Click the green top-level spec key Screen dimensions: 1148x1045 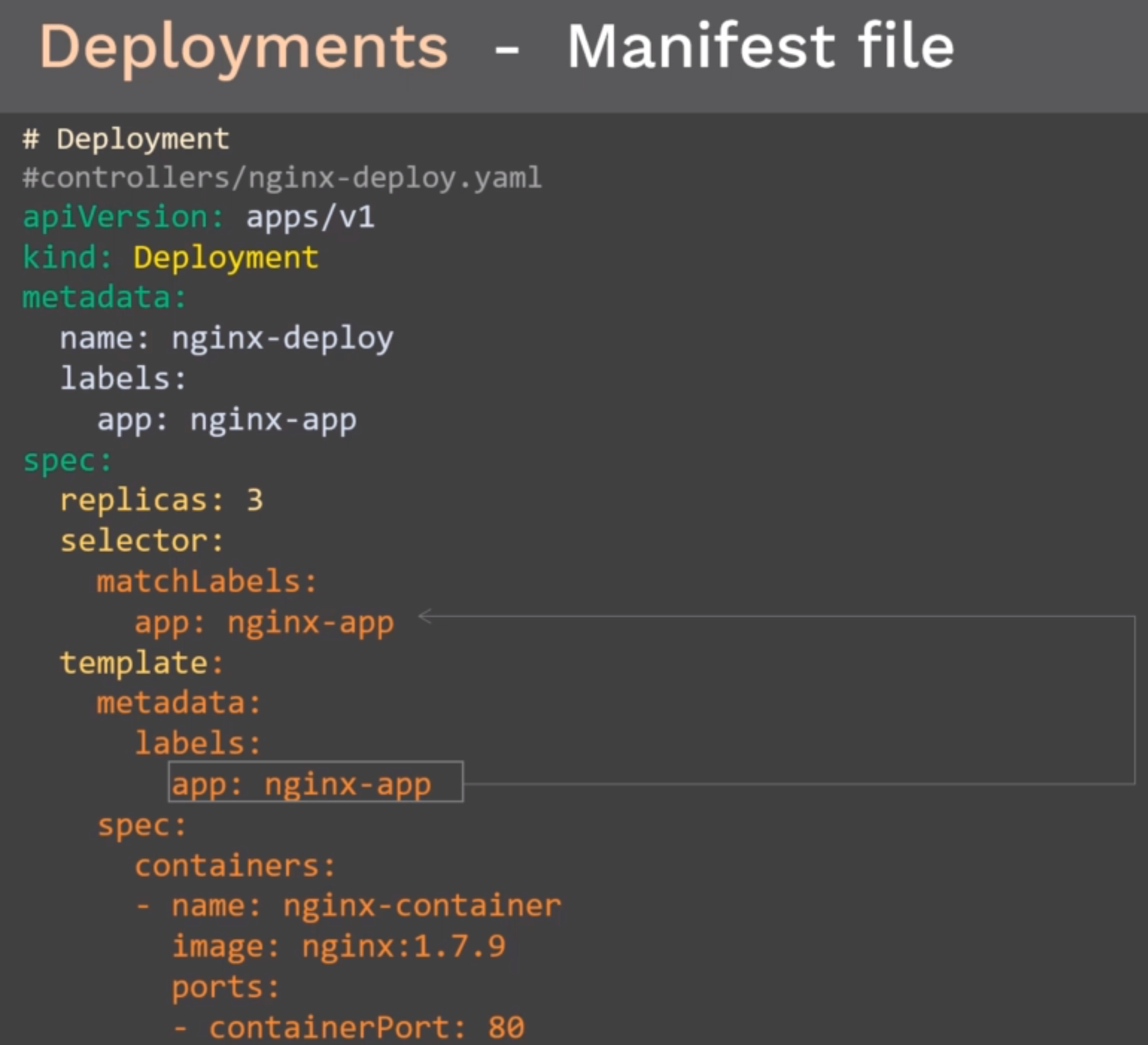[x=67, y=461]
